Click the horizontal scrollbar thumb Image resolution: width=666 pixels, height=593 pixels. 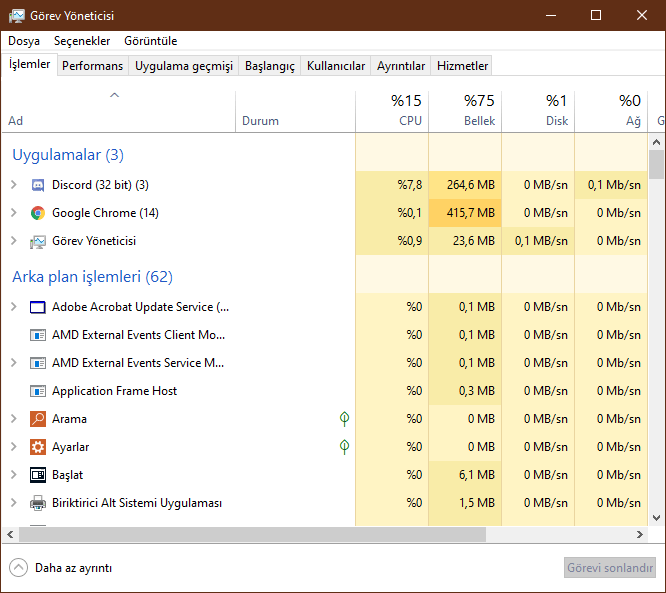pos(252,534)
